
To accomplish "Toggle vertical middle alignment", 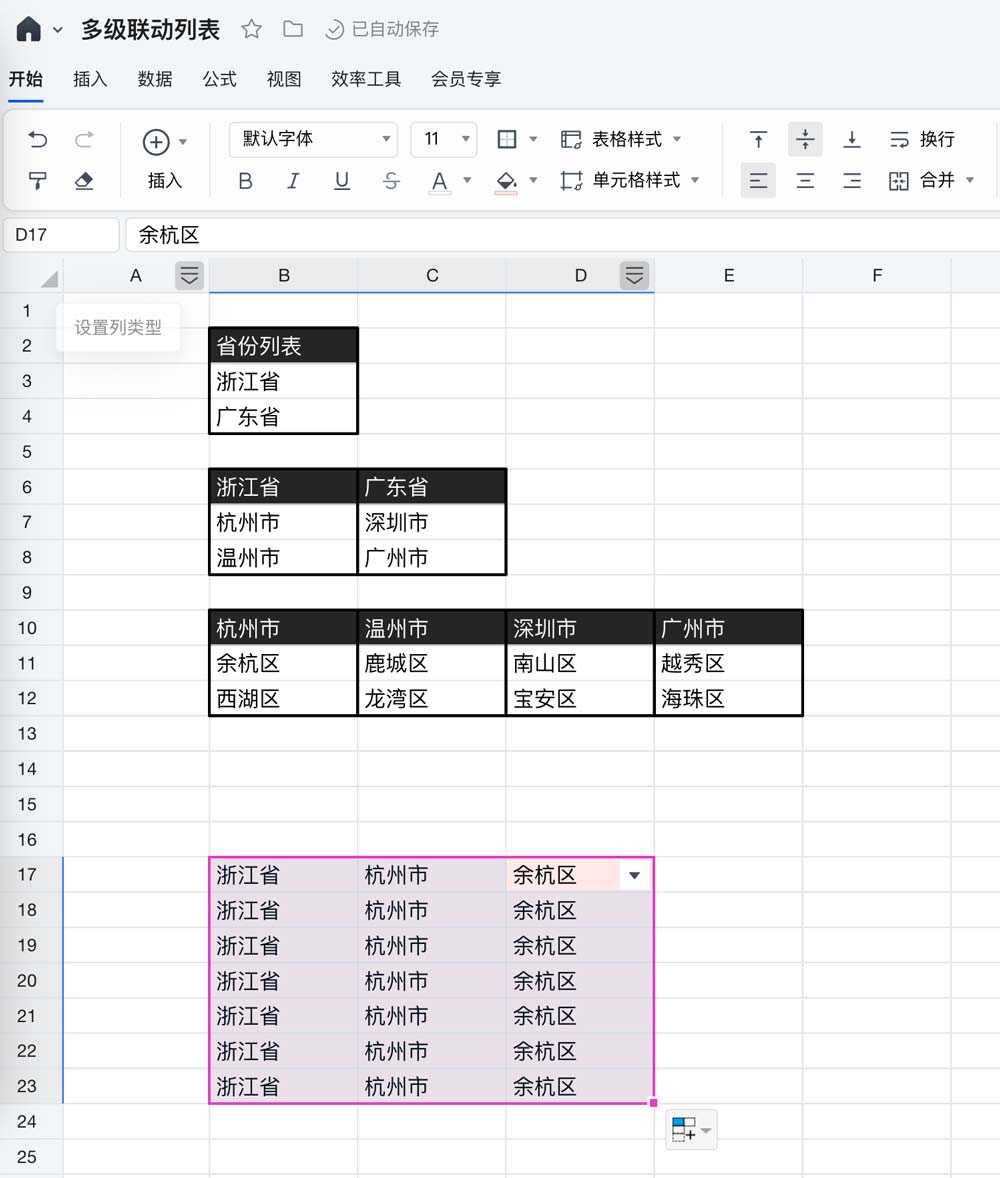I will coord(805,139).
